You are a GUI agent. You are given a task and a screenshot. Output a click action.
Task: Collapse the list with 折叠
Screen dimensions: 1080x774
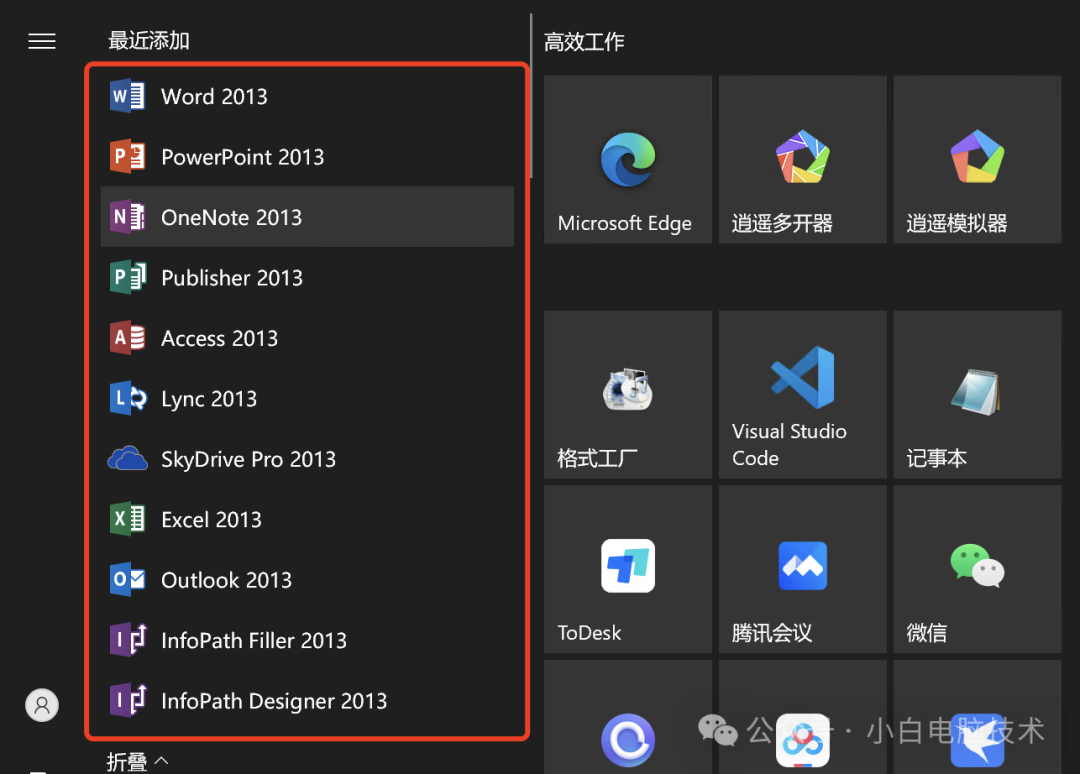137,762
